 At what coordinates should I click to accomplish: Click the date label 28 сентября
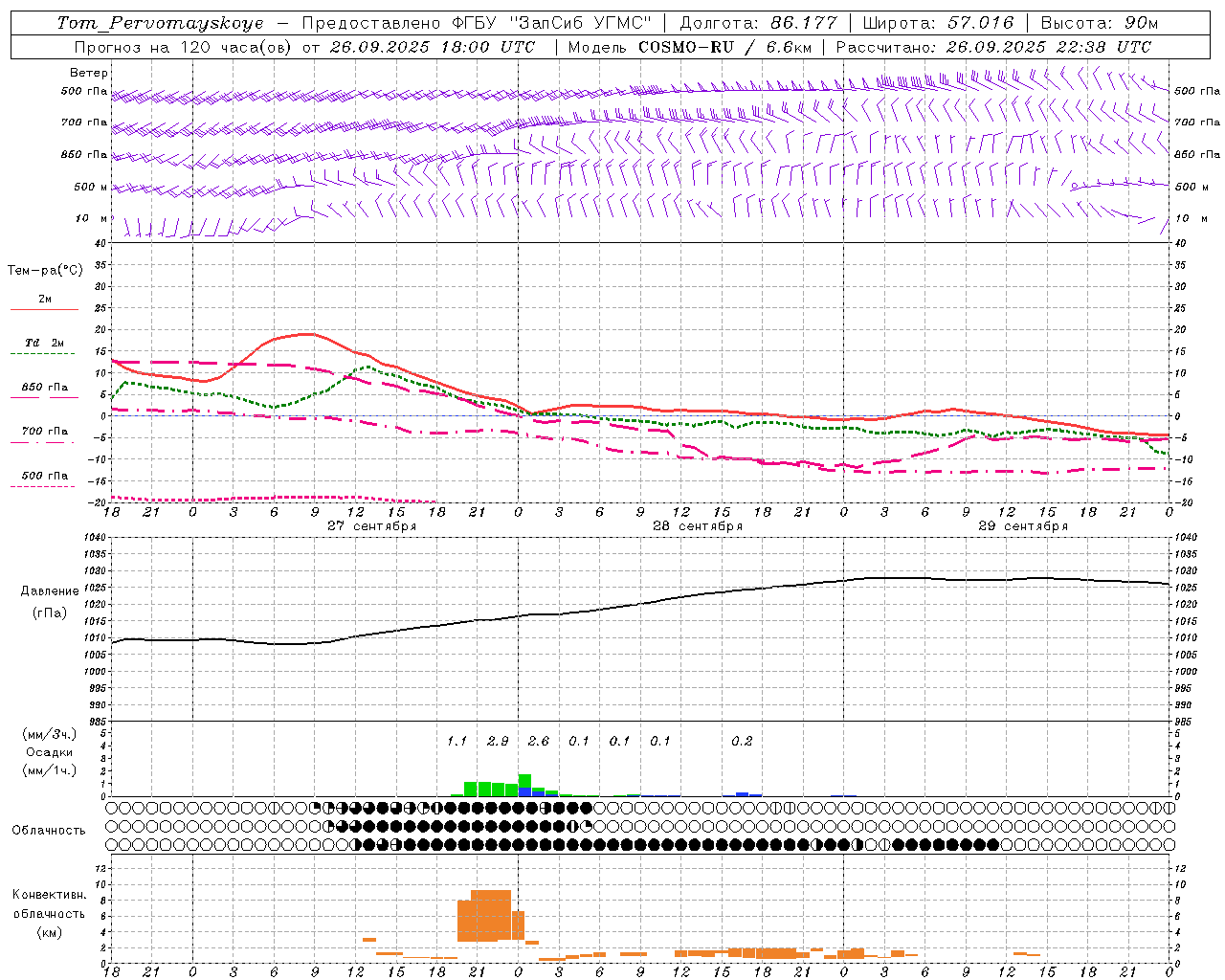(x=697, y=525)
